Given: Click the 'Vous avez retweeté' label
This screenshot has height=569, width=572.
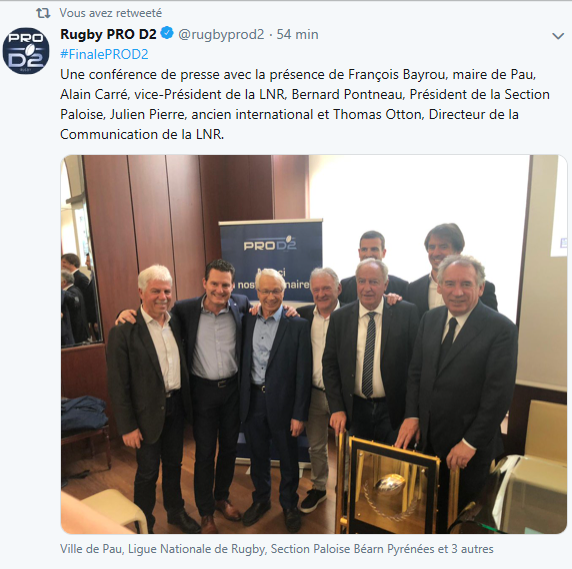Looking at the screenshot, I should point(111,13).
